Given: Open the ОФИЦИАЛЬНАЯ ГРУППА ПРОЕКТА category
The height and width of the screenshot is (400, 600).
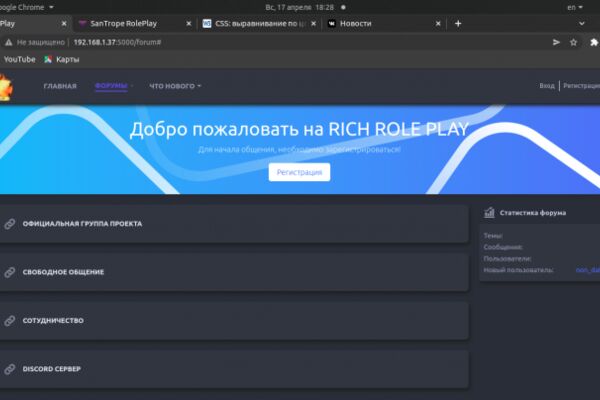Looking at the screenshot, I should pyautogui.click(x=234, y=224).
